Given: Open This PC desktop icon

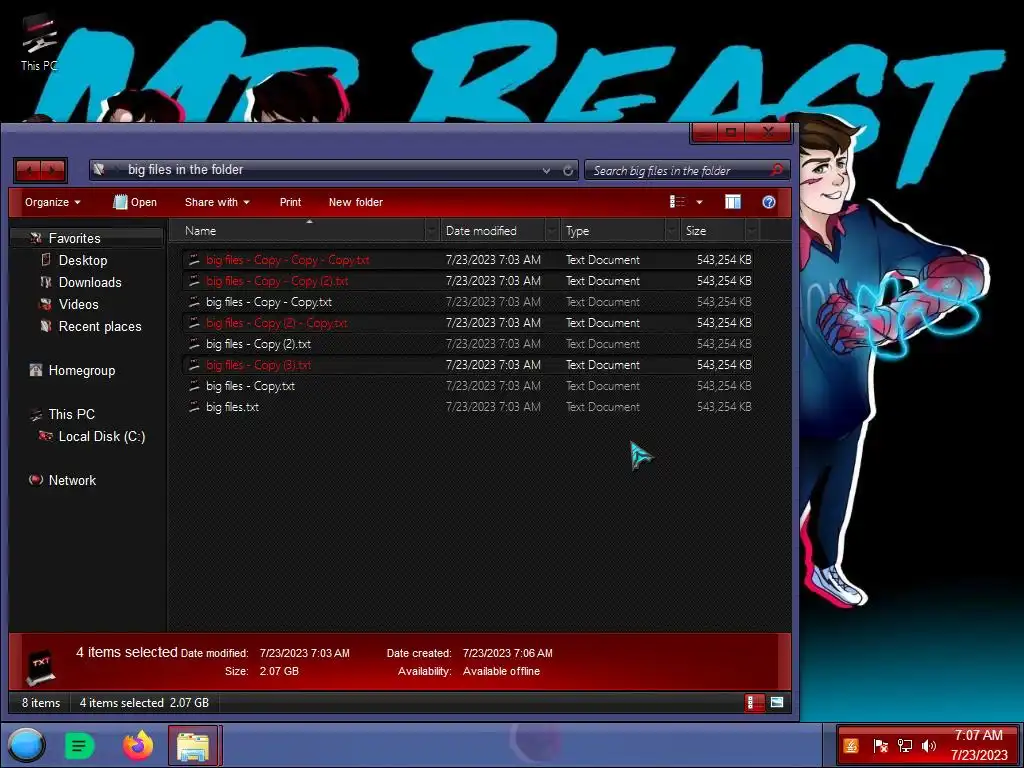Looking at the screenshot, I should (39, 42).
